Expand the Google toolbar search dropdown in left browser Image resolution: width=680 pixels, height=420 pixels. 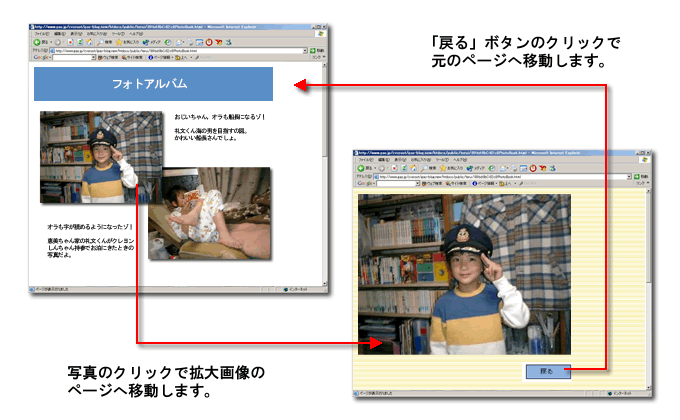pos(94,58)
